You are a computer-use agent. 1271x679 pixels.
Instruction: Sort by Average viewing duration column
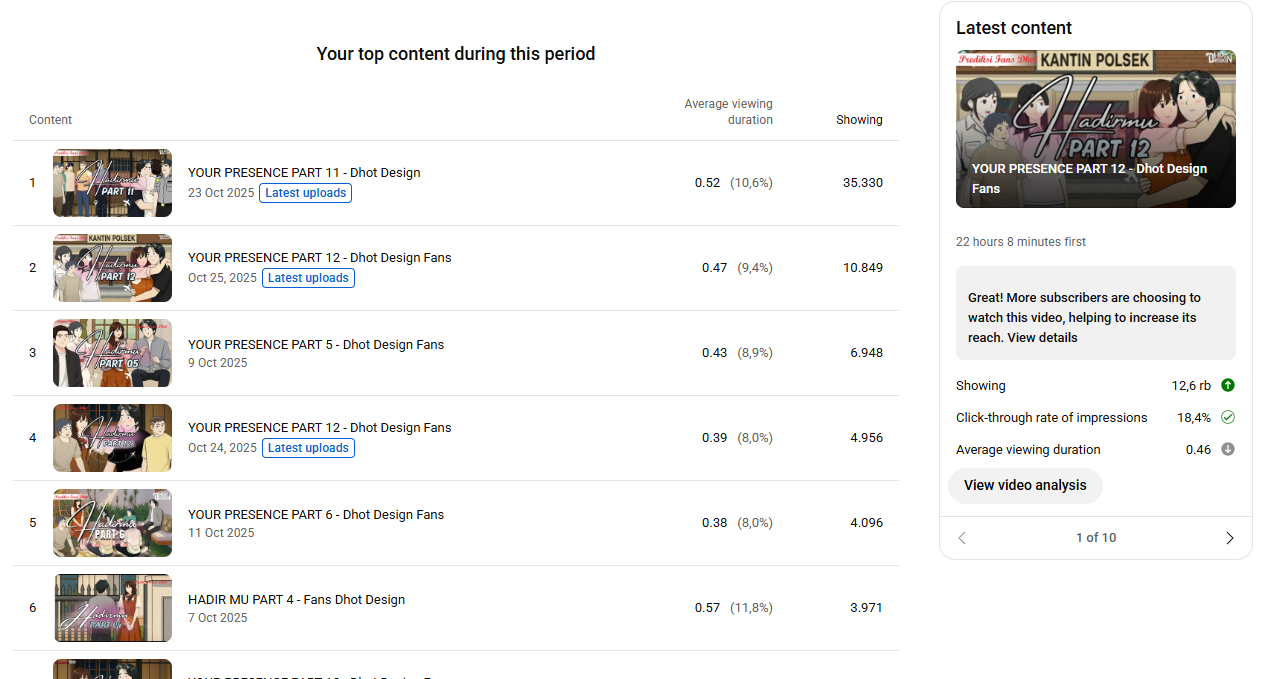pyautogui.click(x=728, y=111)
